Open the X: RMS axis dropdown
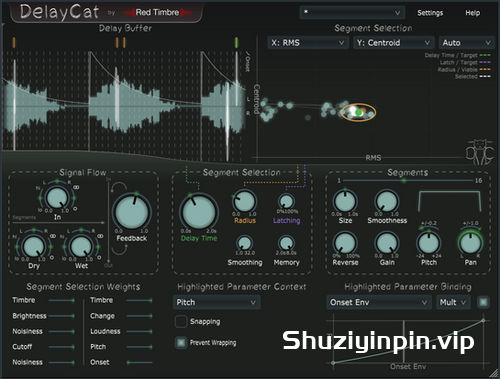This screenshot has width=500, height=379. (308, 43)
